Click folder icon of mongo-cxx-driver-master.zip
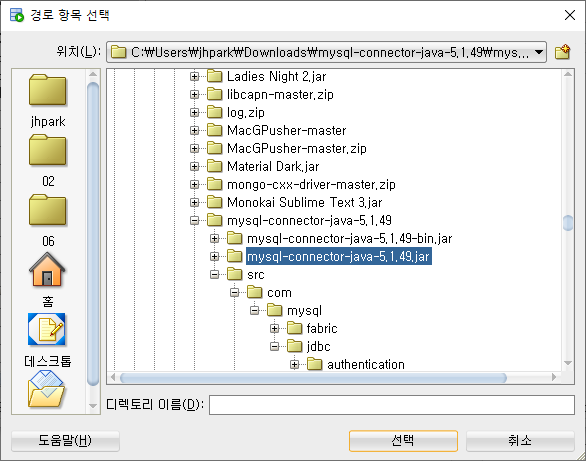586x461 pixels. click(215, 184)
